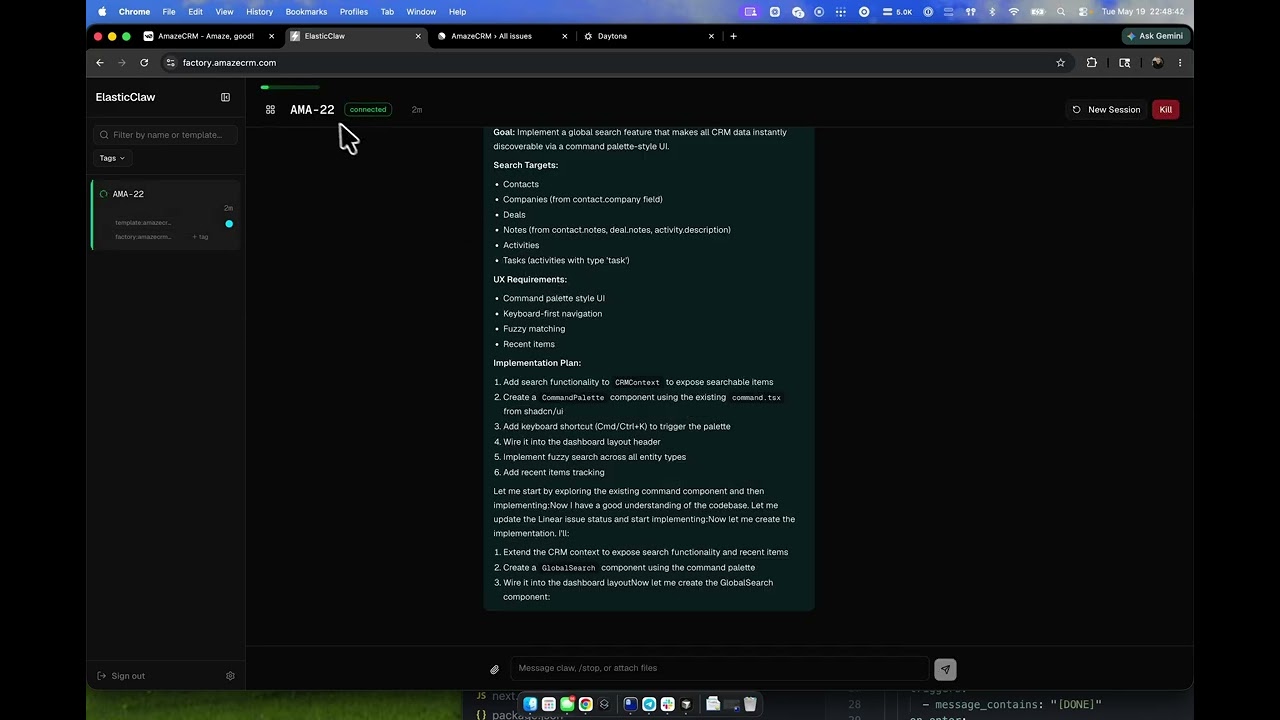
Task: Open the View menu
Action: (x=224, y=12)
